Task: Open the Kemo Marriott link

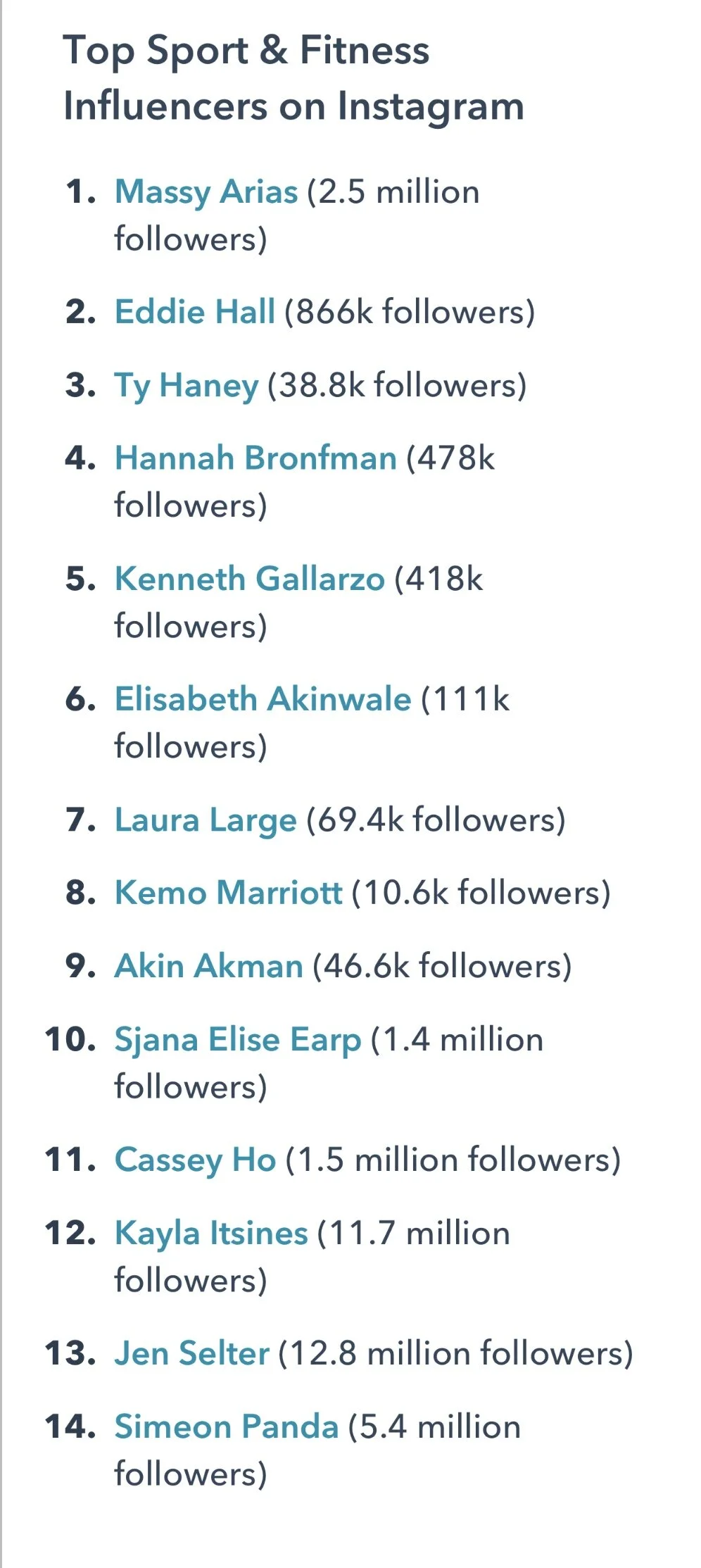Action: point(229,893)
